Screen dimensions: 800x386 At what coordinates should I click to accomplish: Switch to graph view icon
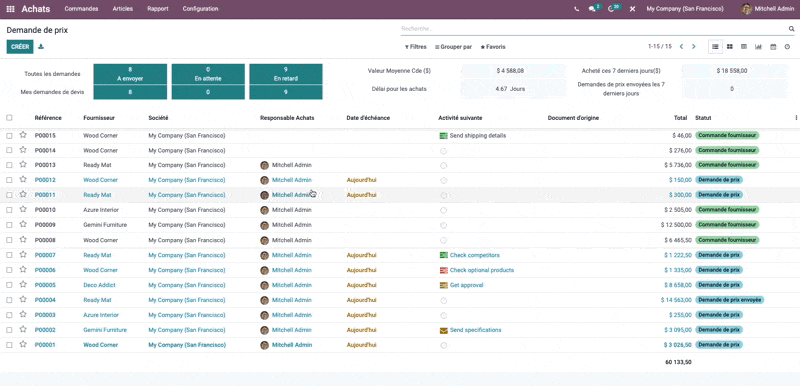[x=758, y=46]
